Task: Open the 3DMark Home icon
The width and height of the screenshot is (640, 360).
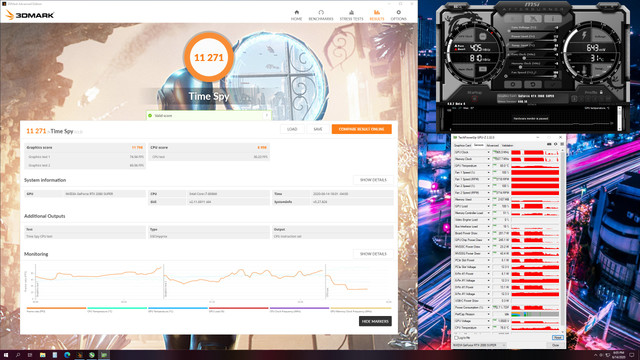Action: pyautogui.click(x=296, y=15)
